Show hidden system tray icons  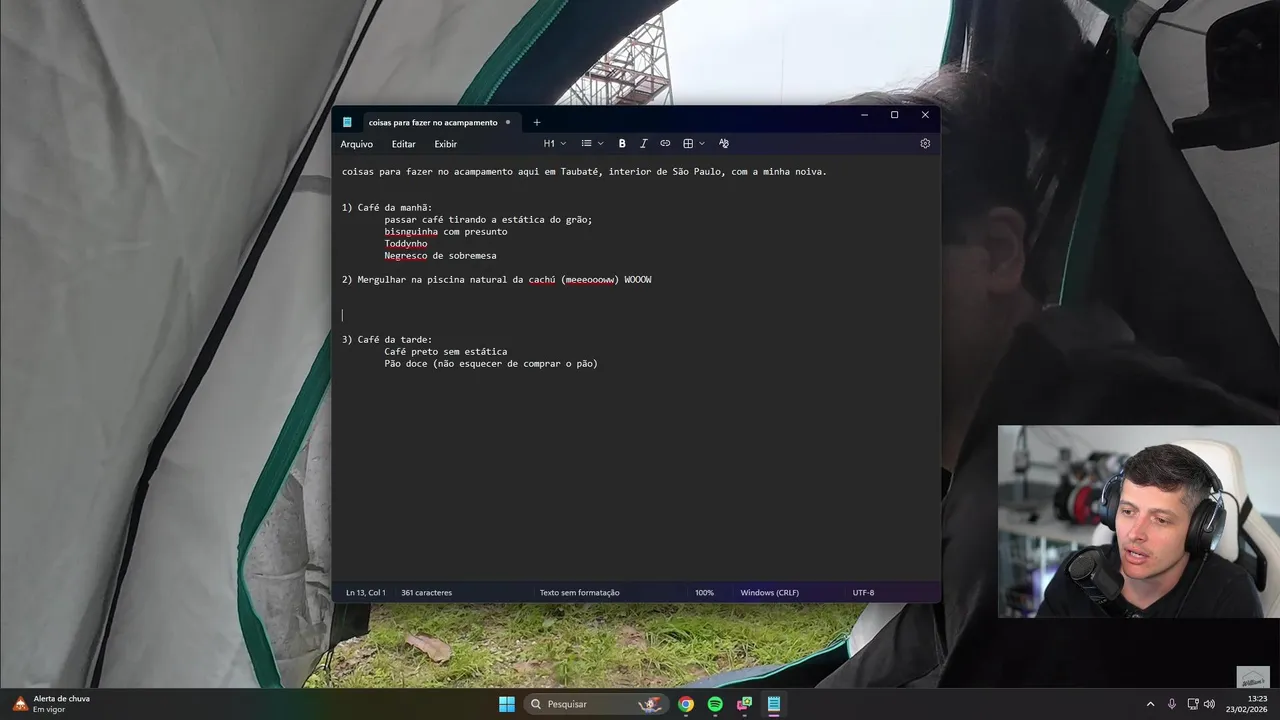click(1150, 704)
